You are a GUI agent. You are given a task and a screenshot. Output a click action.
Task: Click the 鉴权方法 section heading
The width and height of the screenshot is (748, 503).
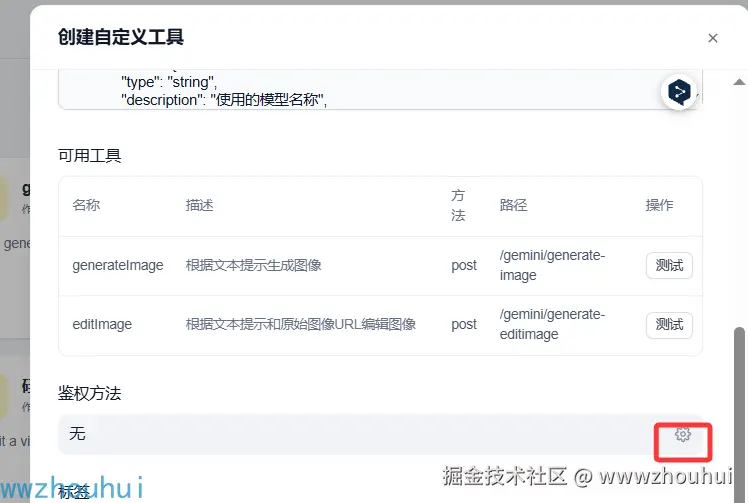point(90,393)
